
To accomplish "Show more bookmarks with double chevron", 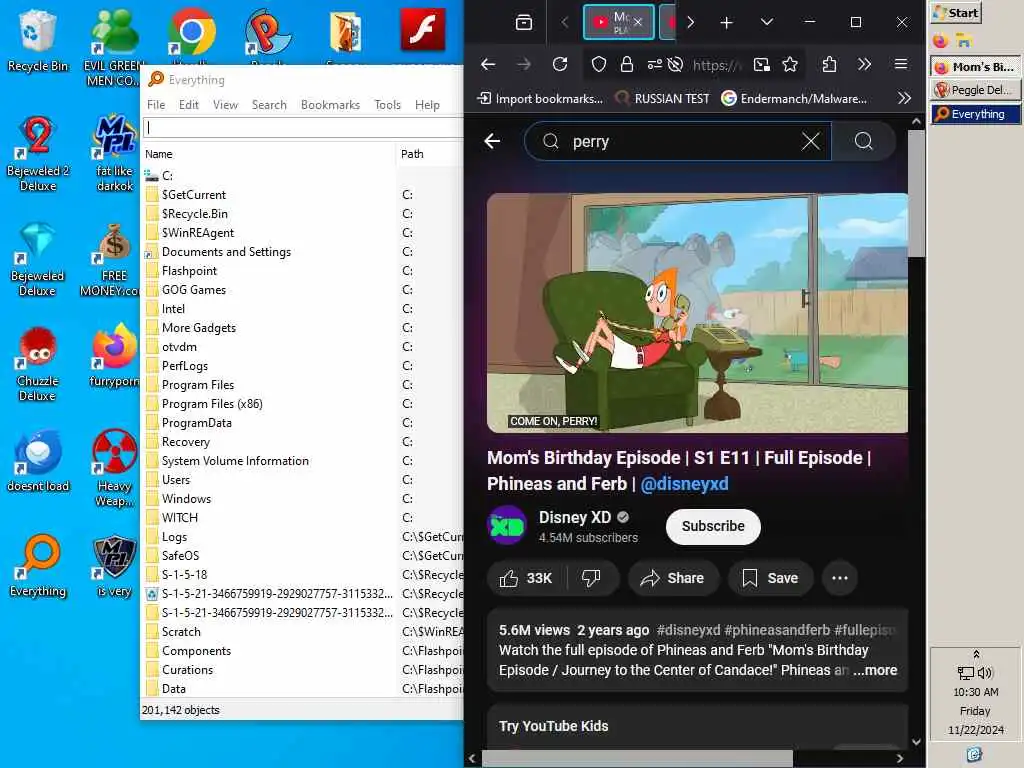I will [x=904, y=98].
